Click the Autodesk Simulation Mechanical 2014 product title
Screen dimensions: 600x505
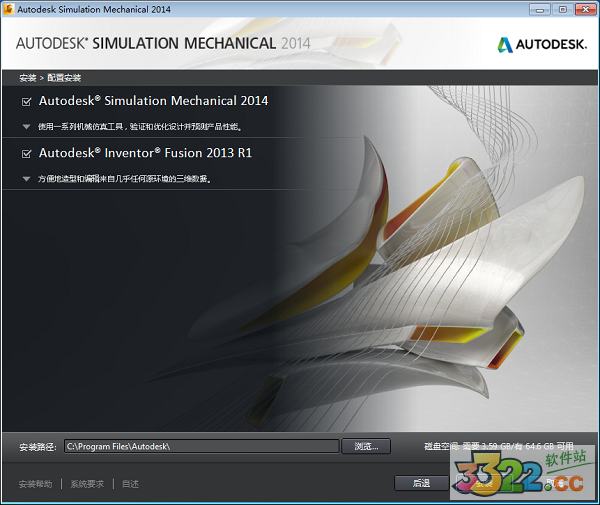(153, 101)
